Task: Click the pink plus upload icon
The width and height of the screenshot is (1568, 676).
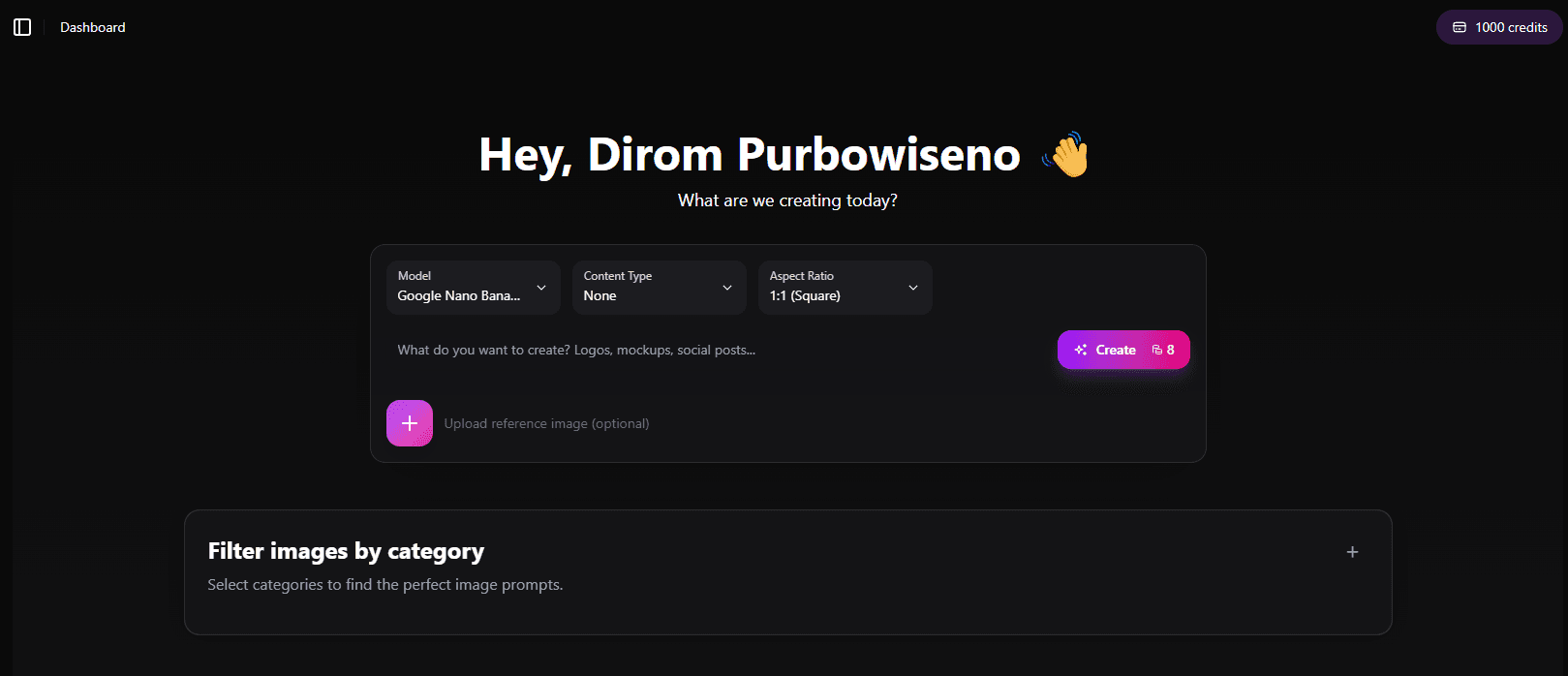Action: [410, 423]
